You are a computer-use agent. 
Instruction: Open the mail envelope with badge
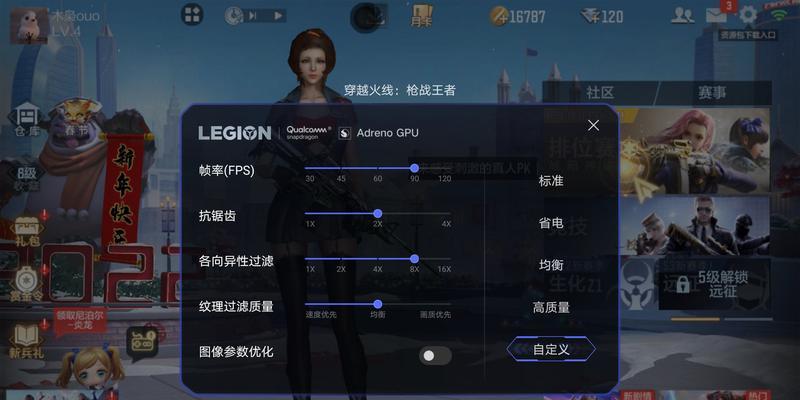tap(718, 15)
